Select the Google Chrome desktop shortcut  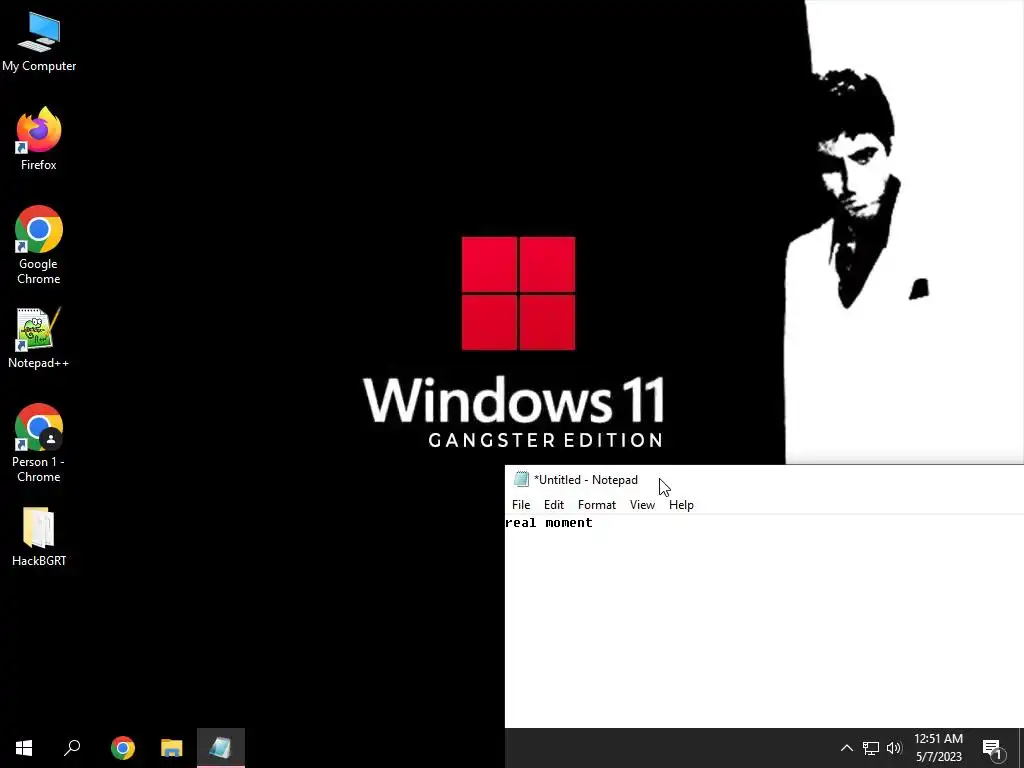[39, 246]
